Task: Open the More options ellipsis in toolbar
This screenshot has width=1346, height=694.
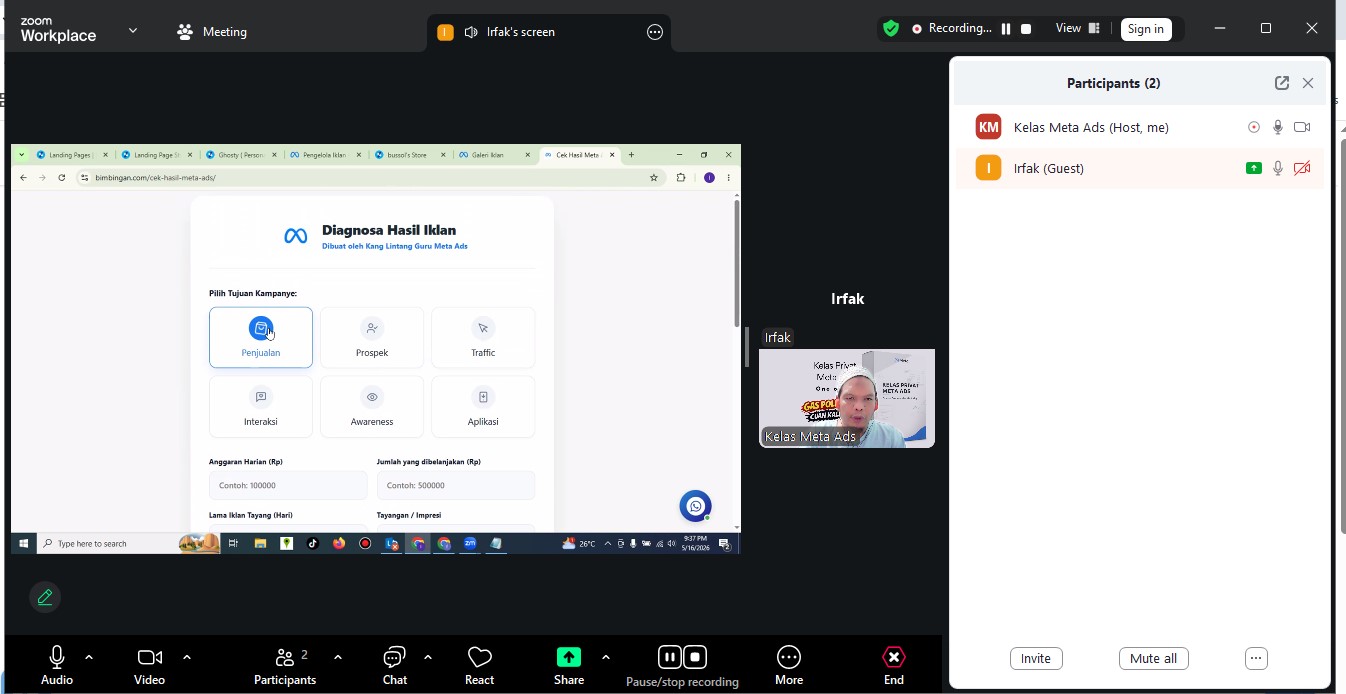Action: 789,657
